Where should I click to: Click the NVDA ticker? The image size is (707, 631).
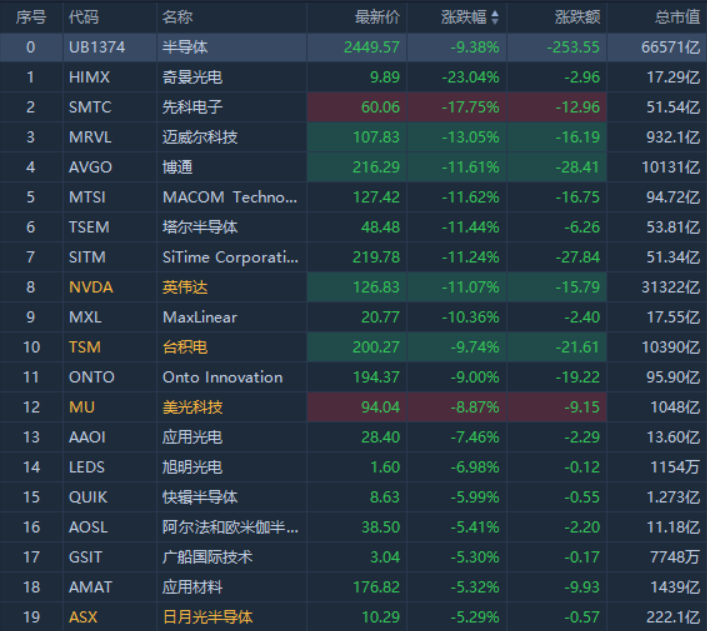(91, 287)
